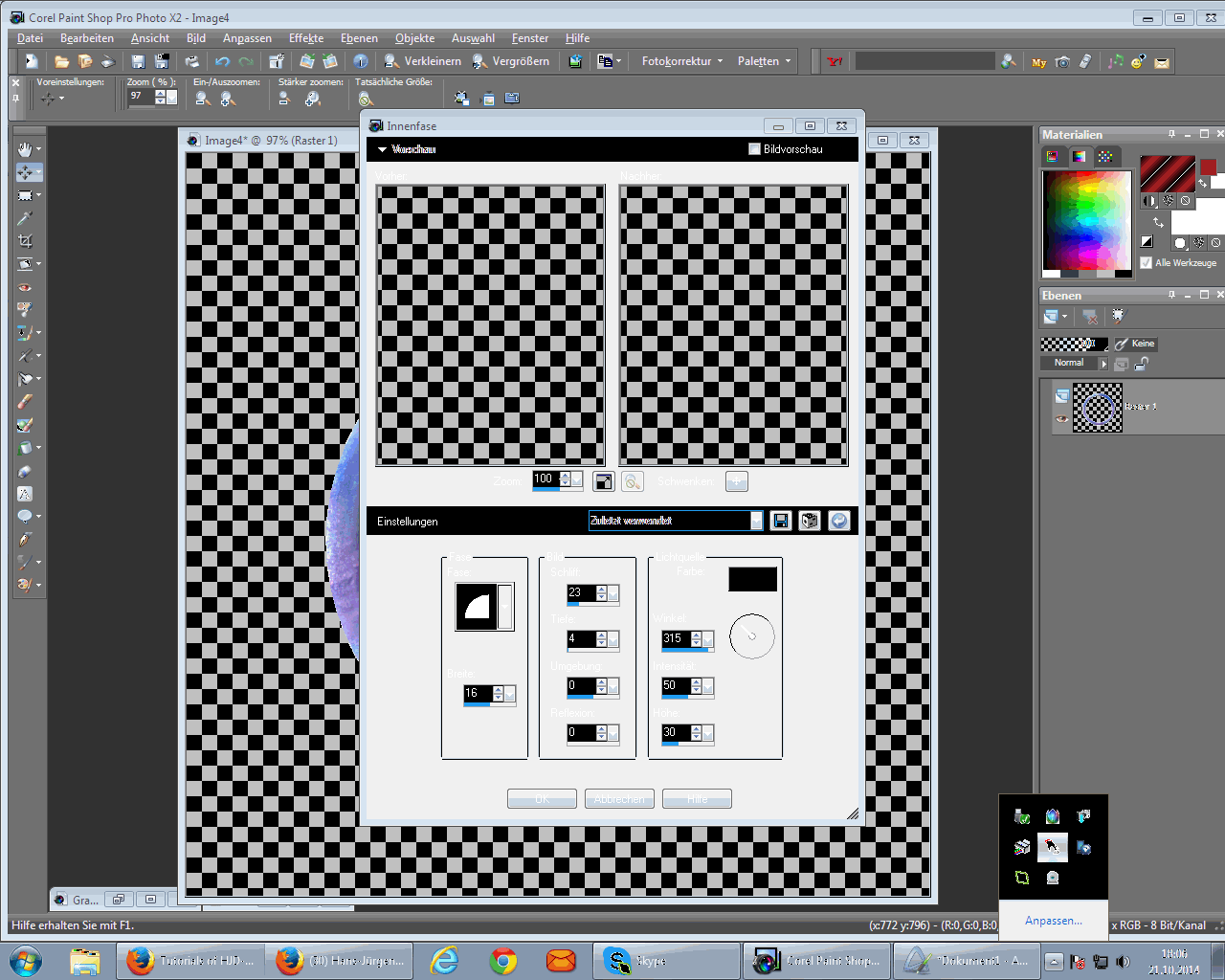Viewport: 1225px width, 980px height.
Task: Click the Anpassen... link in tray popup
Action: click(1054, 921)
